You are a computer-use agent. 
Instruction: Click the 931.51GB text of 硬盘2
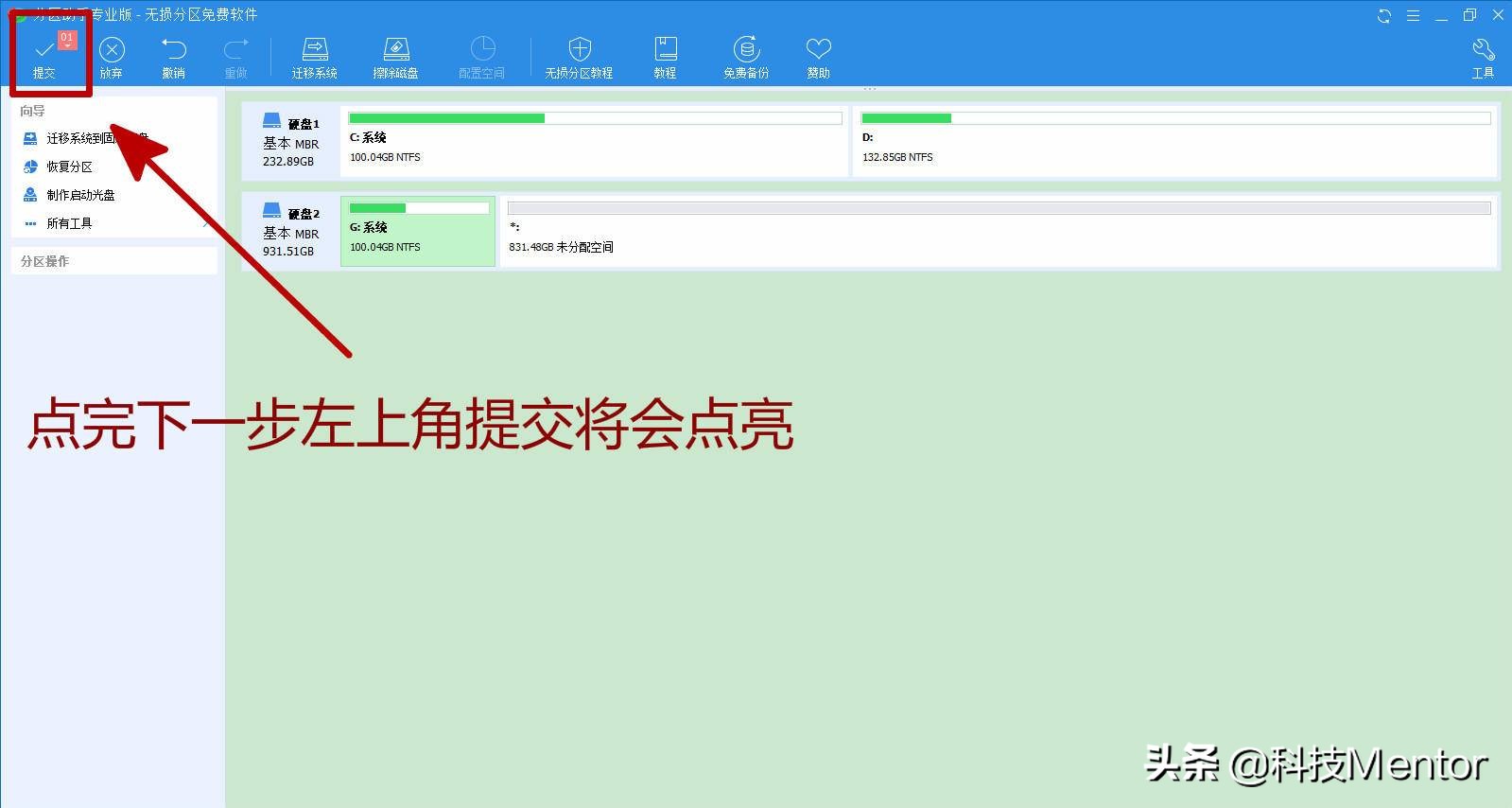pos(288,252)
